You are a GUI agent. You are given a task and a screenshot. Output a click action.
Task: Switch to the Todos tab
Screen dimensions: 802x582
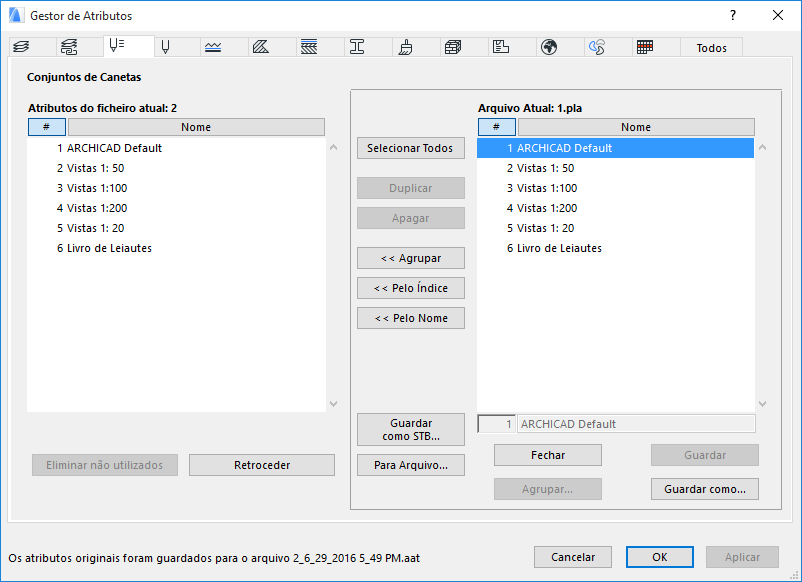click(x=711, y=48)
